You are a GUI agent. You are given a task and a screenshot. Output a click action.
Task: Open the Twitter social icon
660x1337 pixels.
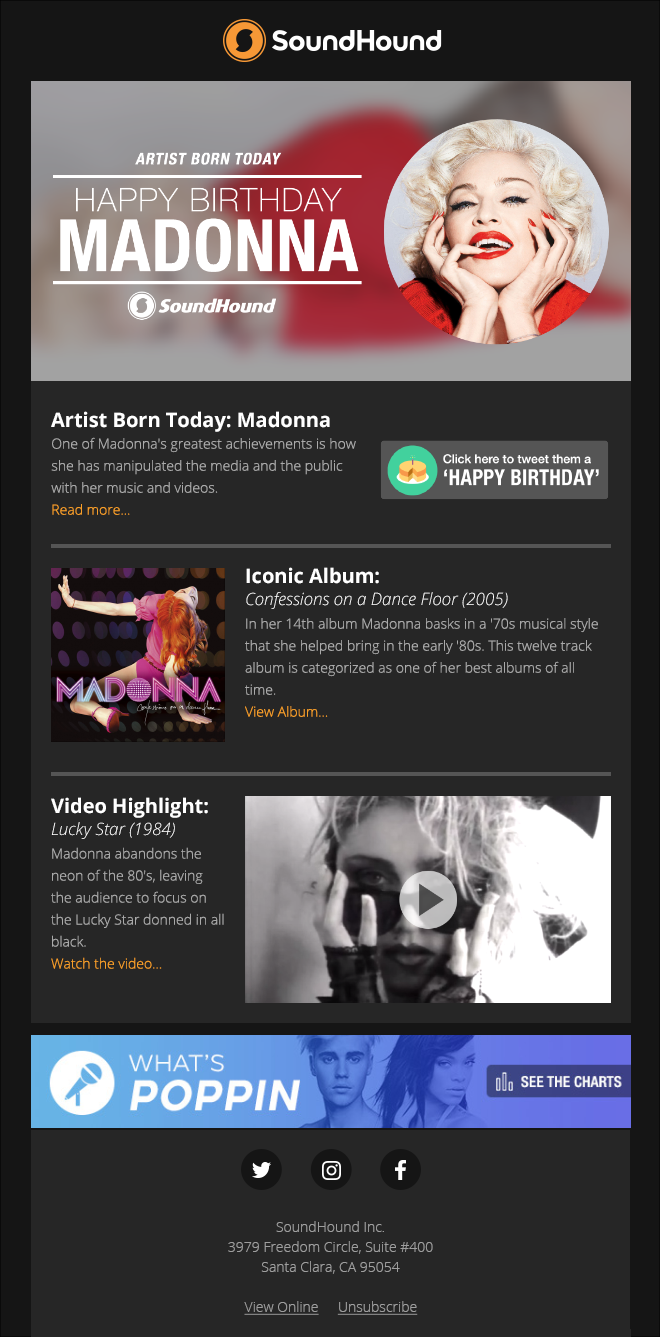click(261, 1169)
